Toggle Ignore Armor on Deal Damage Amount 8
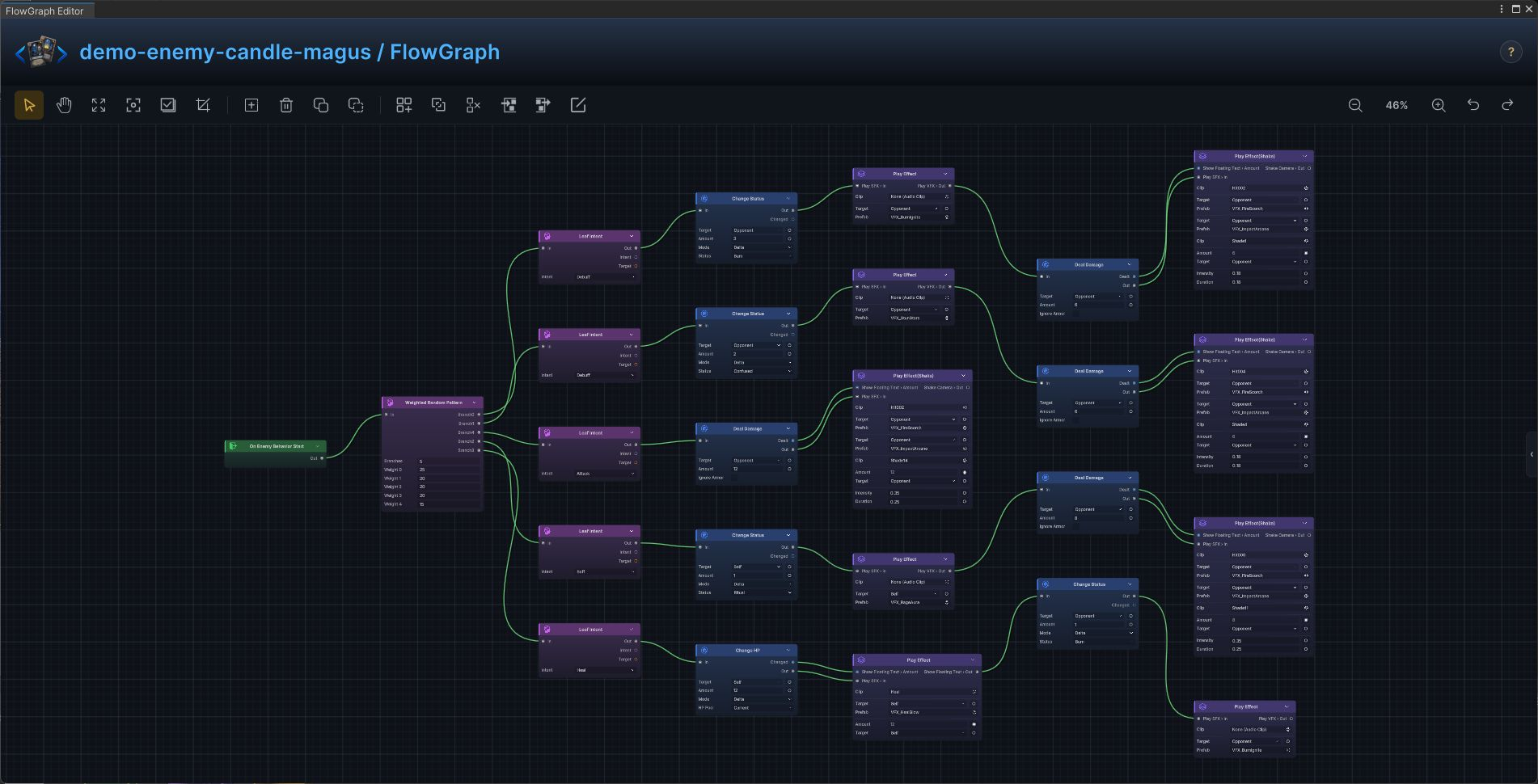Viewport: 1538px width, 784px height. click(x=1075, y=526)
